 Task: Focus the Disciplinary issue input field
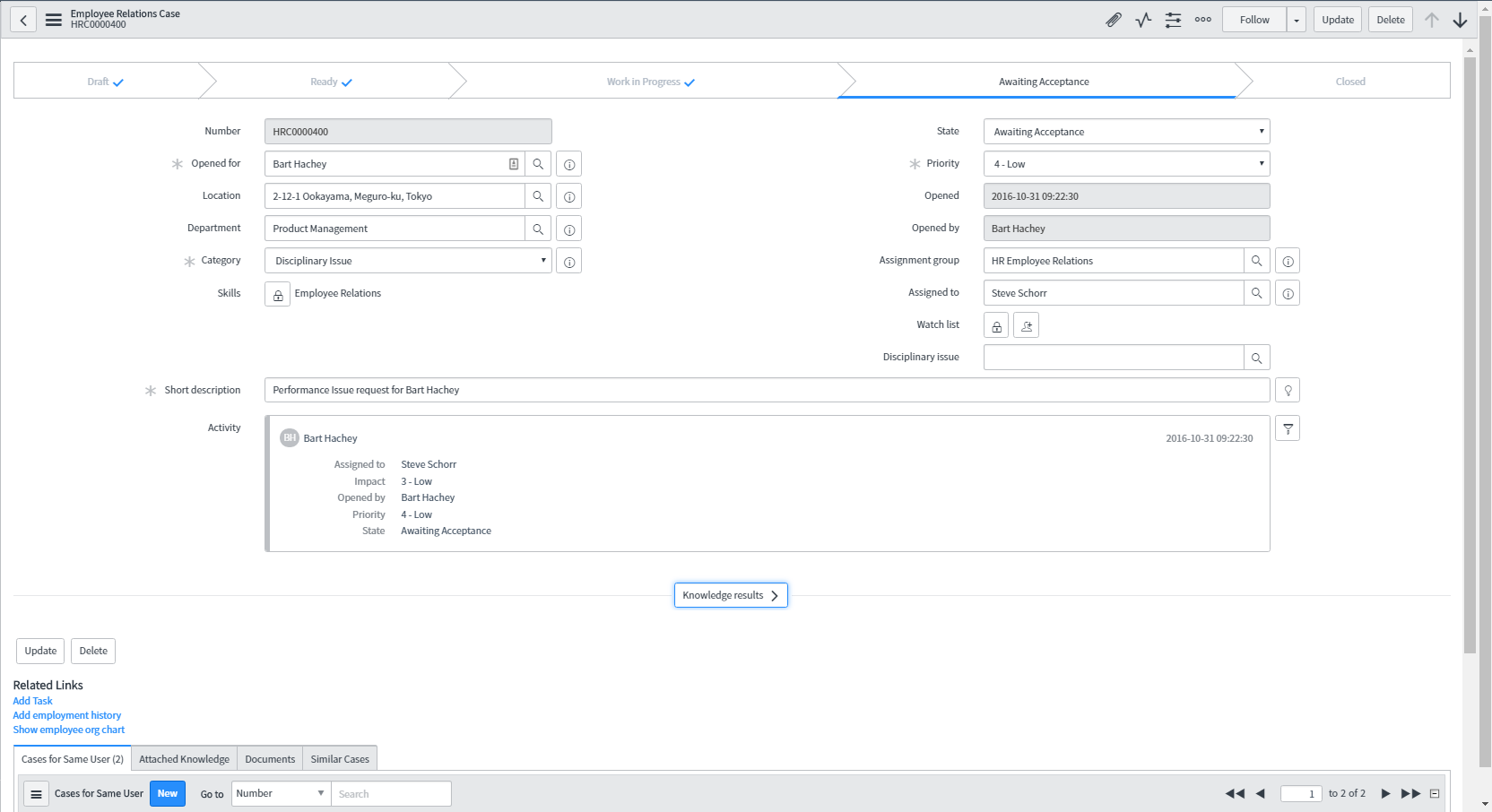[1114, 358]
